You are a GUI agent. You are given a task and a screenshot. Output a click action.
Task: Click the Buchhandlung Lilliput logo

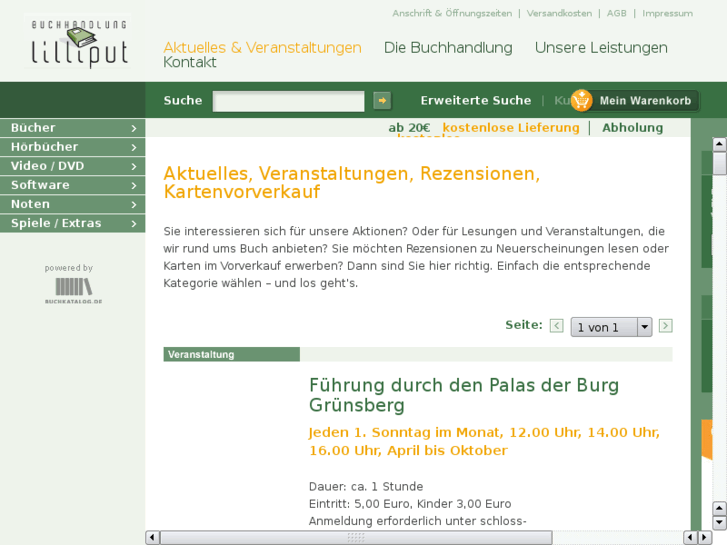(78, 42)
